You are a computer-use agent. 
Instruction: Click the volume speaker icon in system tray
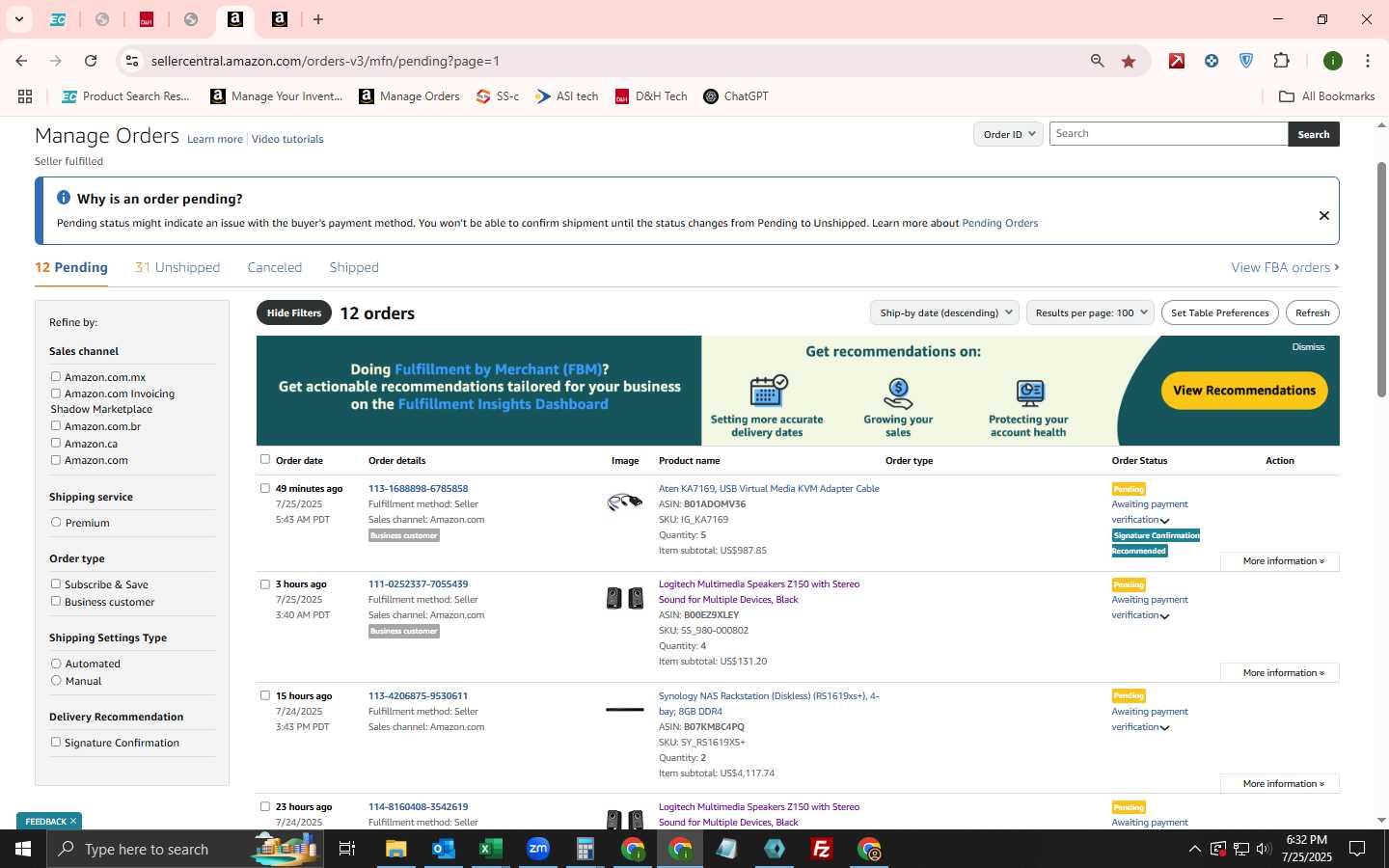click(1264, 849)
